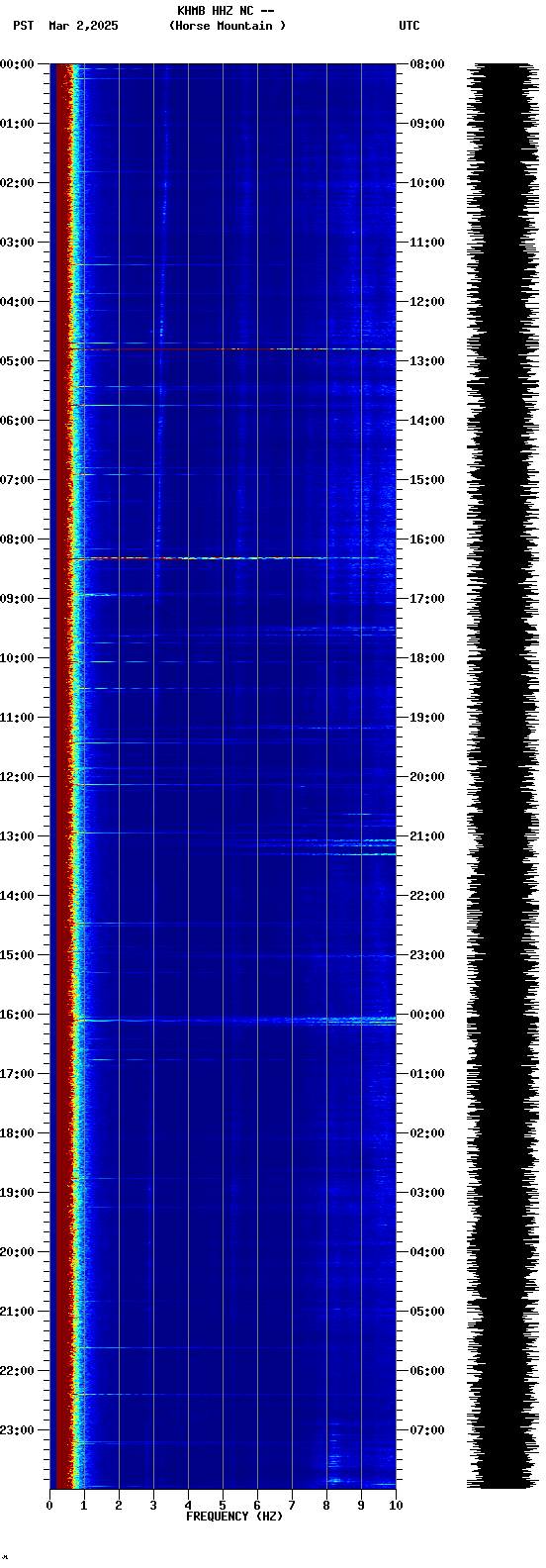The width and height of the screenshot is (546, 1568).
Task: Click the 07:00 UTC time label
Action: tap(426, 1430)
